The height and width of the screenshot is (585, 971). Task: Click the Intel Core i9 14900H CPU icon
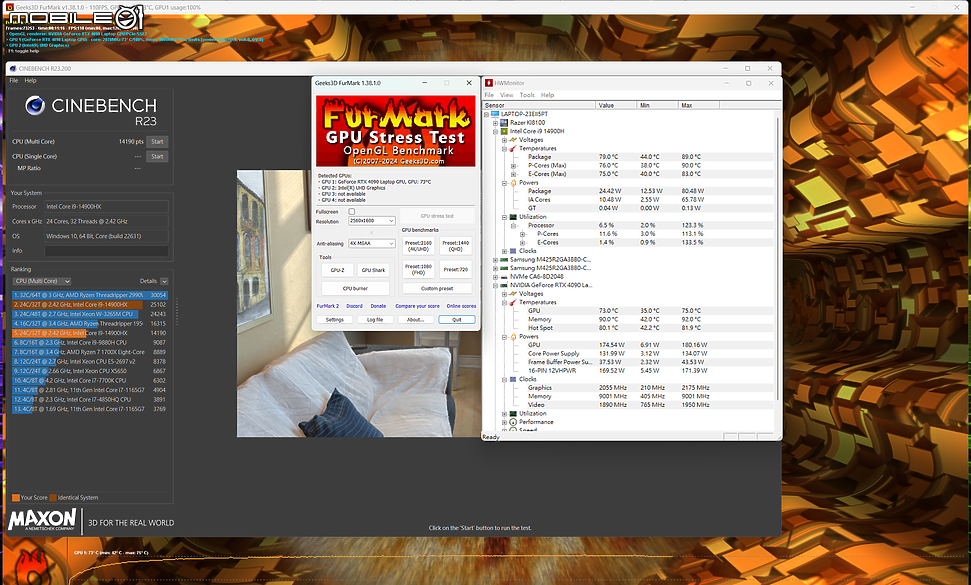503,131
